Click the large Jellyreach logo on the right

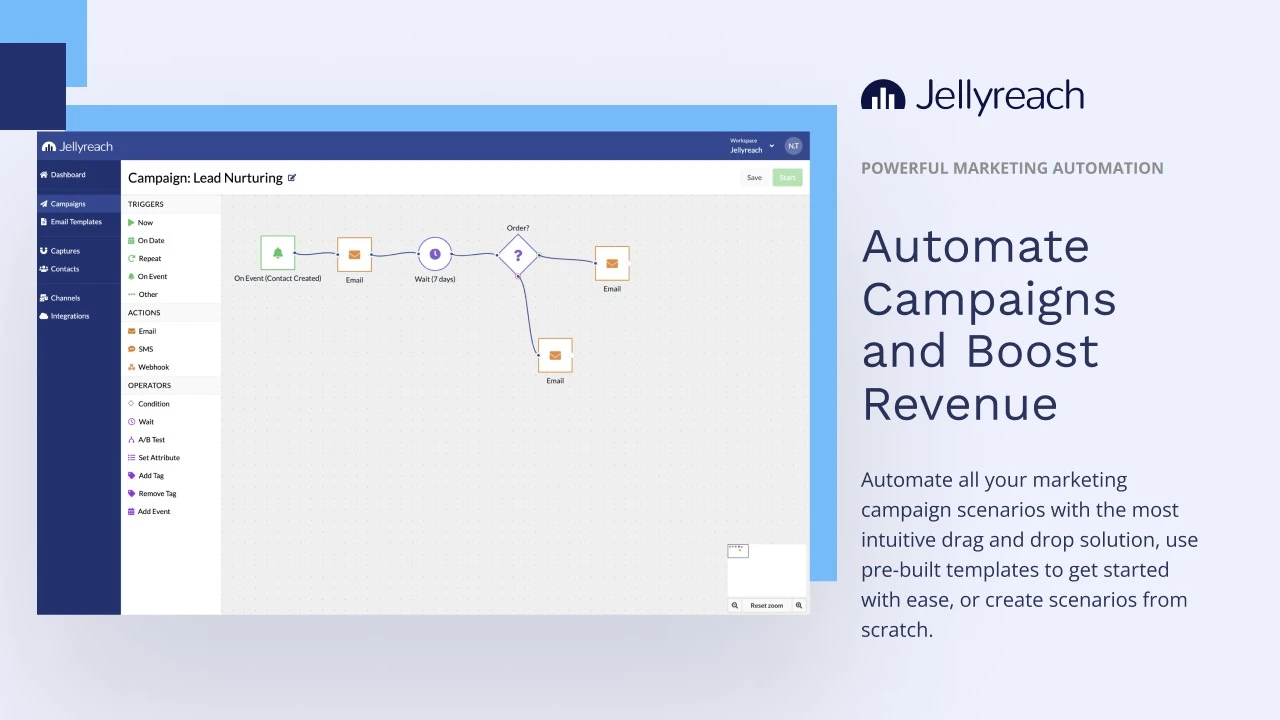(972, 97)
